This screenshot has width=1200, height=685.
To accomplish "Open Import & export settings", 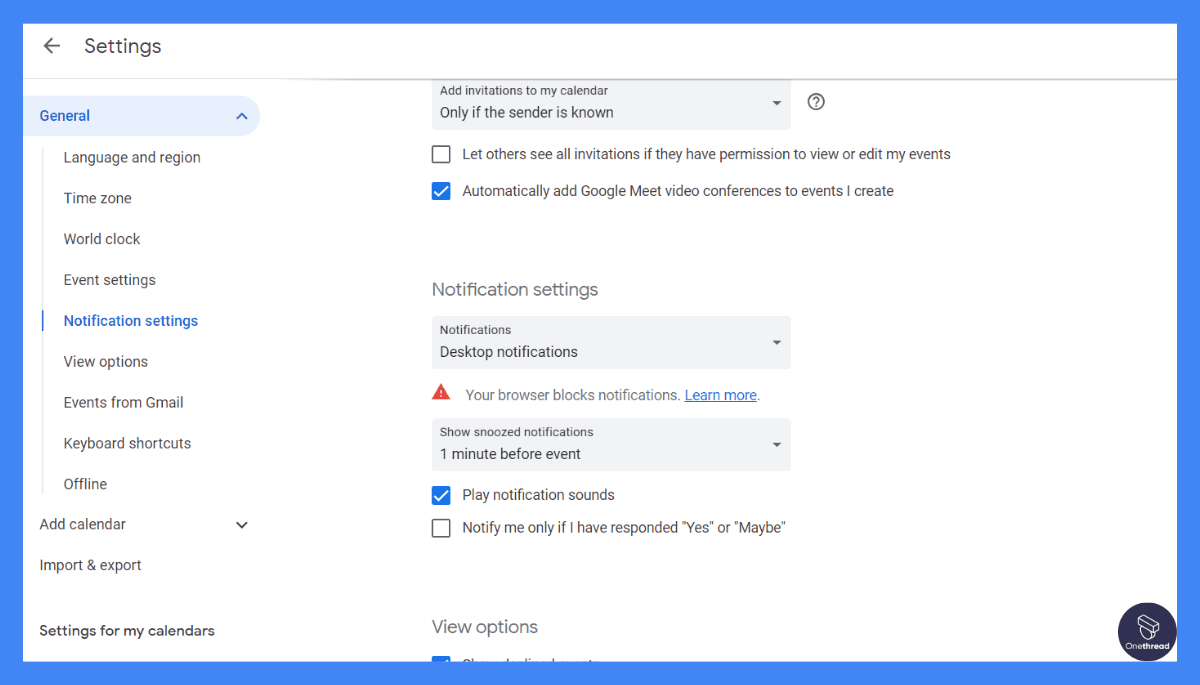I will 90,564.
